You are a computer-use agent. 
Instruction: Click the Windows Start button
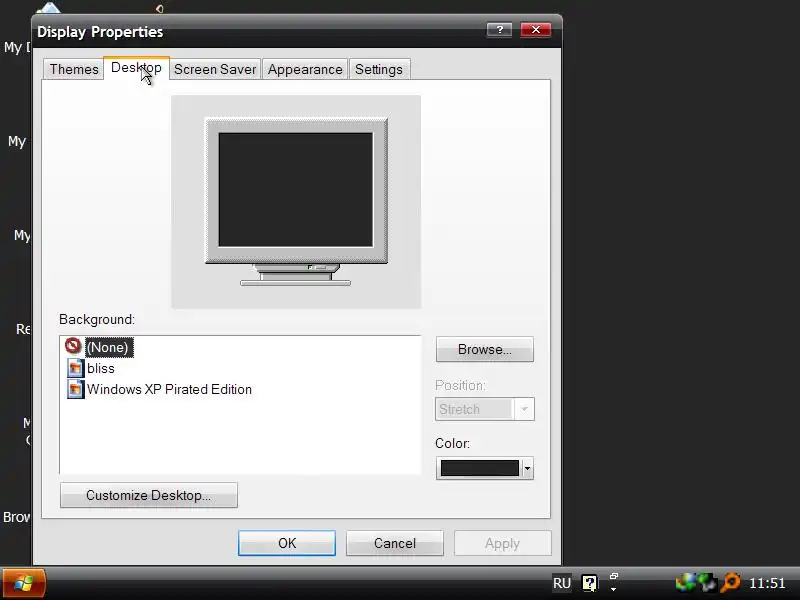pos(23,583)
